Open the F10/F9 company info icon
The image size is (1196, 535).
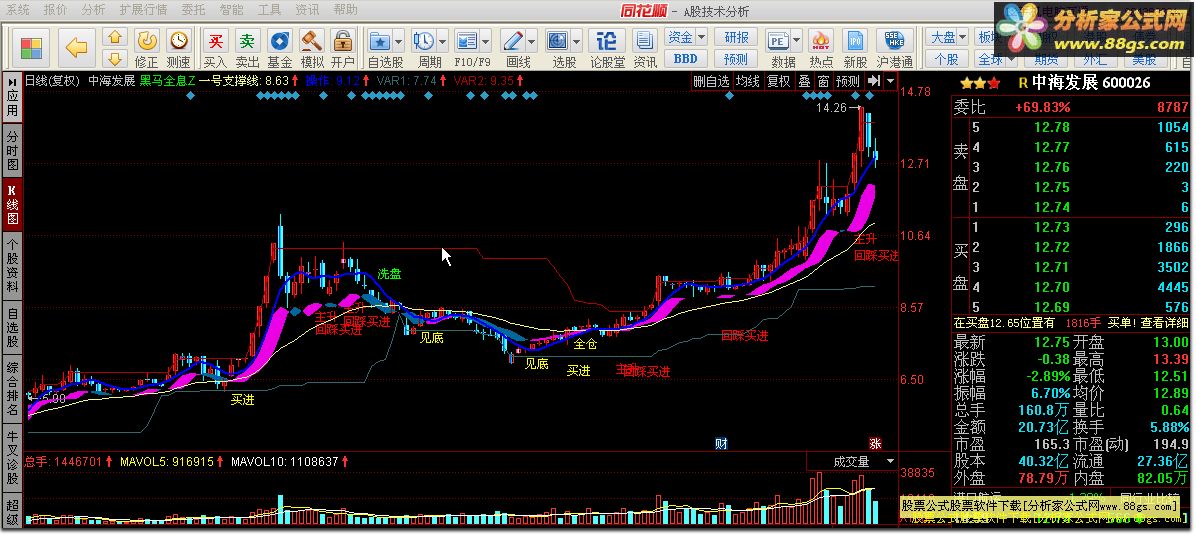pos(467,40)
